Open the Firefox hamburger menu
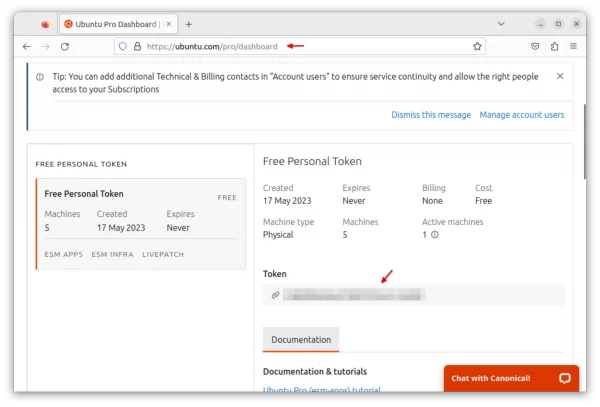The width and height of the screenshot is (600, 407). click(x=573, y=46)
